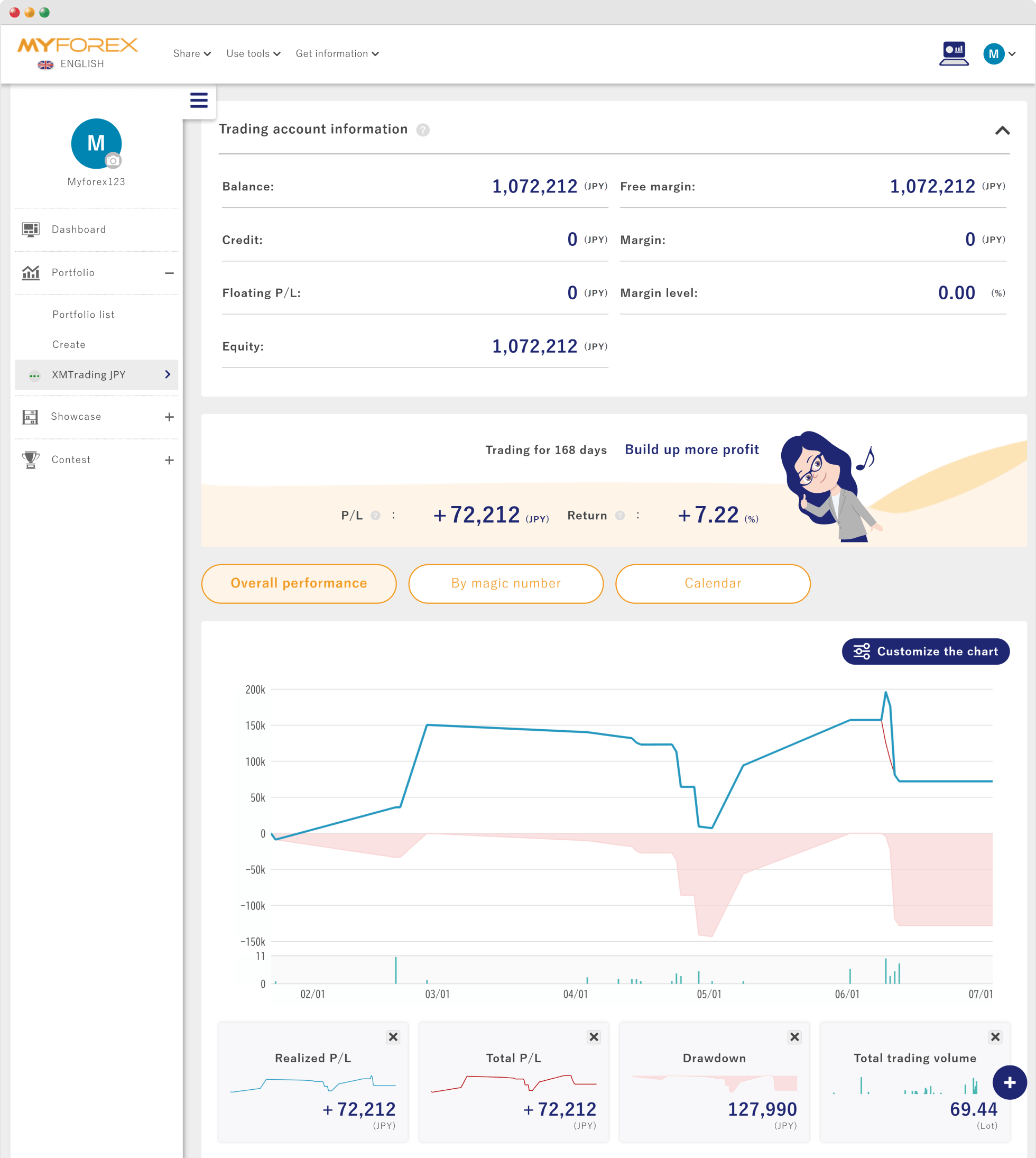
Task: Click Customize the chart button
Action: (x=926, y=651)
